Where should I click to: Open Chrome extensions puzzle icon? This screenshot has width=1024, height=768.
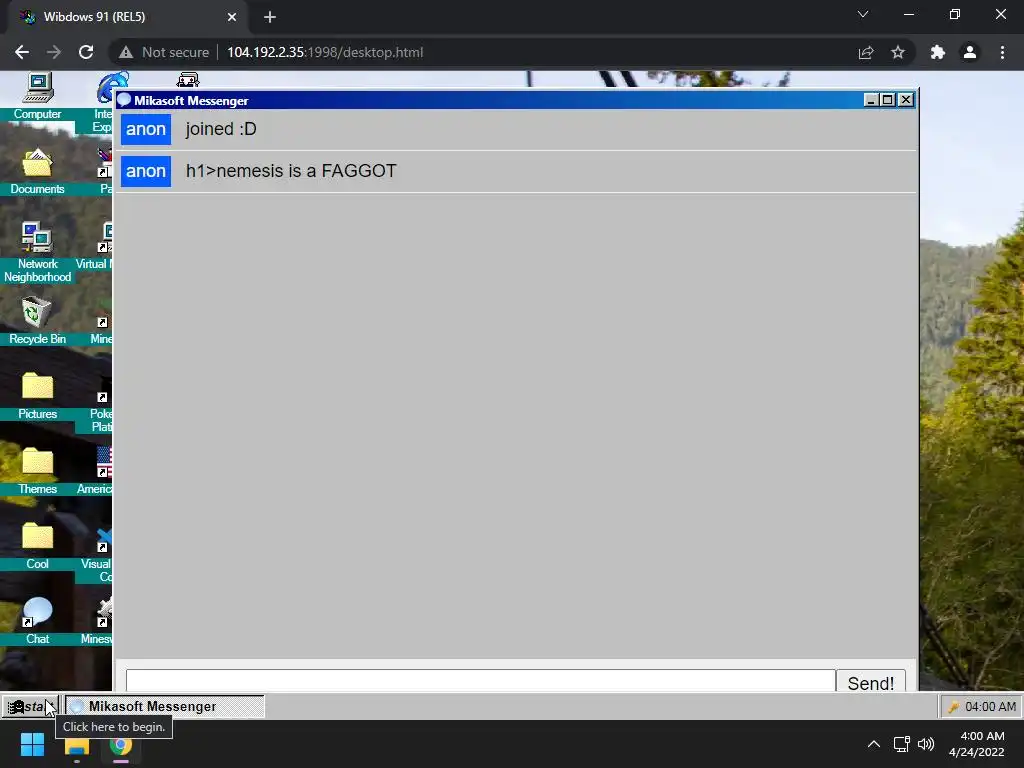[x=938, y=52]
